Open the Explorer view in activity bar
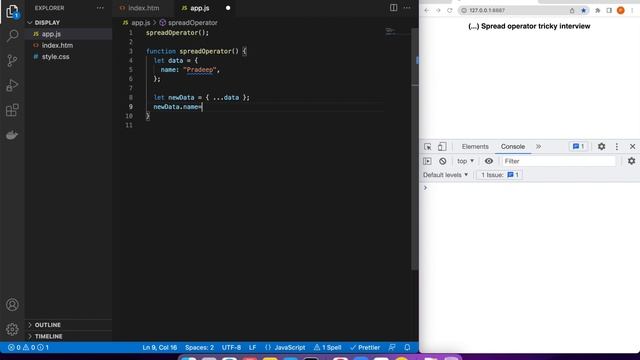The width and height of the screenshot is (640, 360). pos(12,11)
